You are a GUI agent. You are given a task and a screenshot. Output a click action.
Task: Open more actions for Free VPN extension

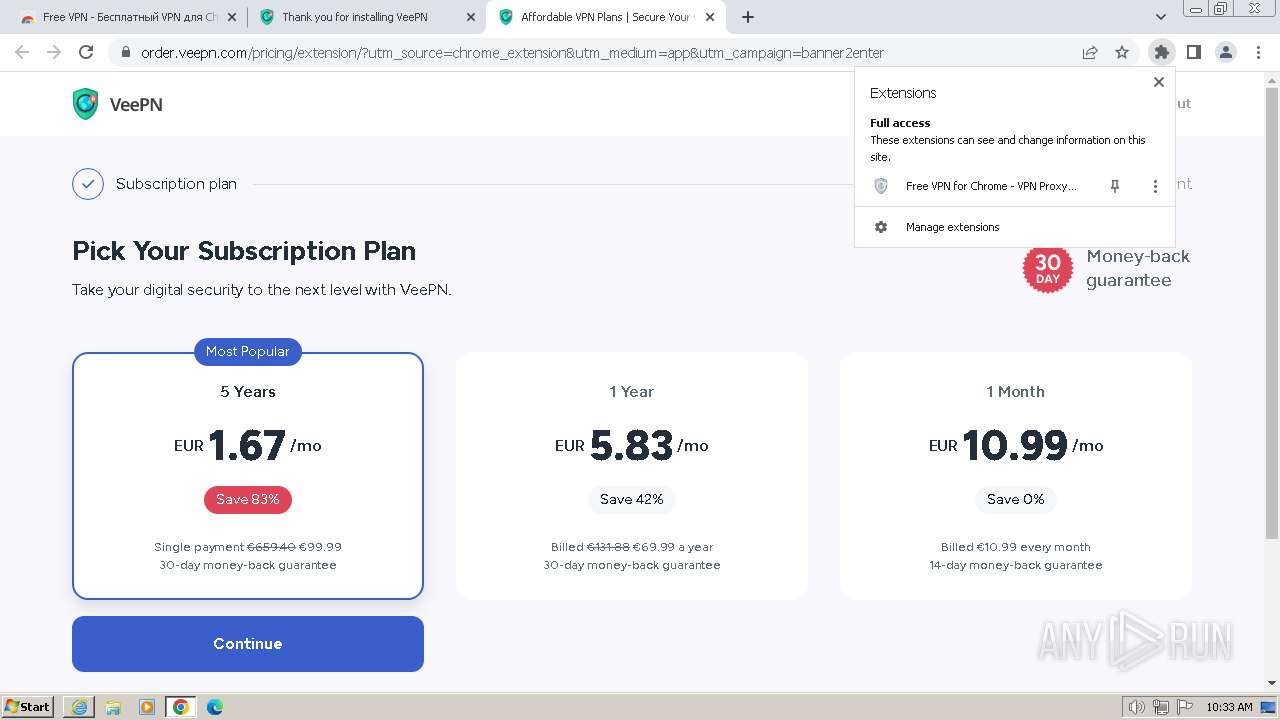pyautogui.click(x=1155, y=186)
